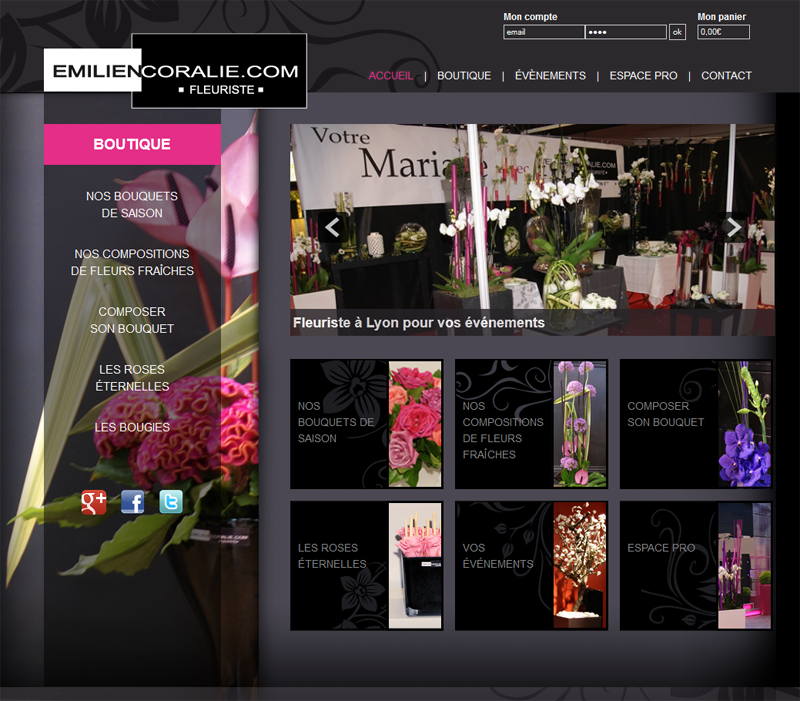Click the password input field
This screenshot has width=800, height=701.
(x=625, y=32)
